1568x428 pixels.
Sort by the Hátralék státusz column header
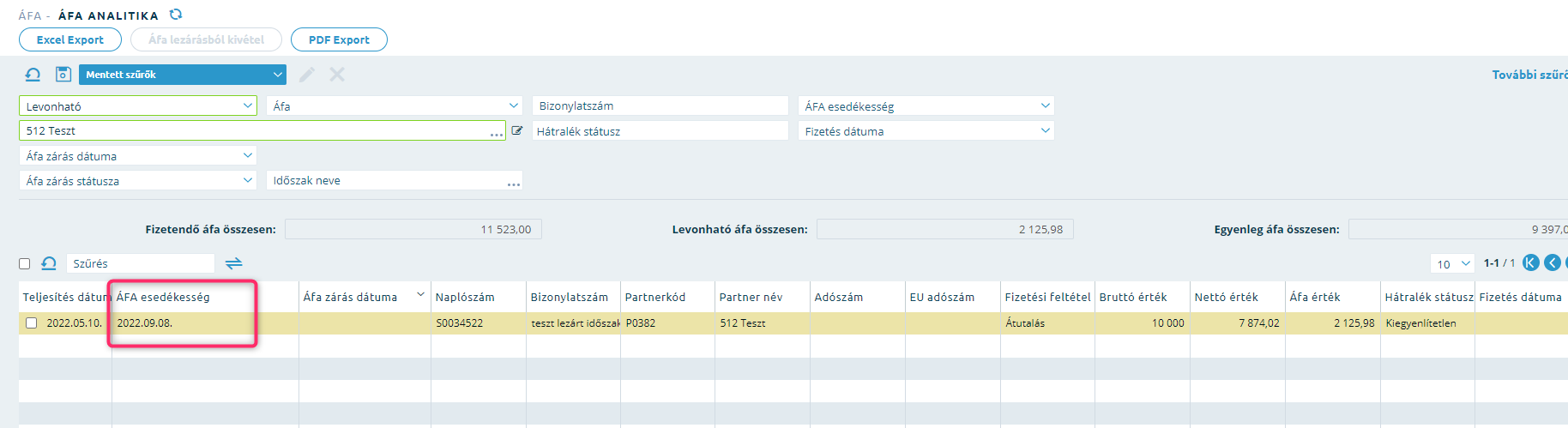[1427, 297]
